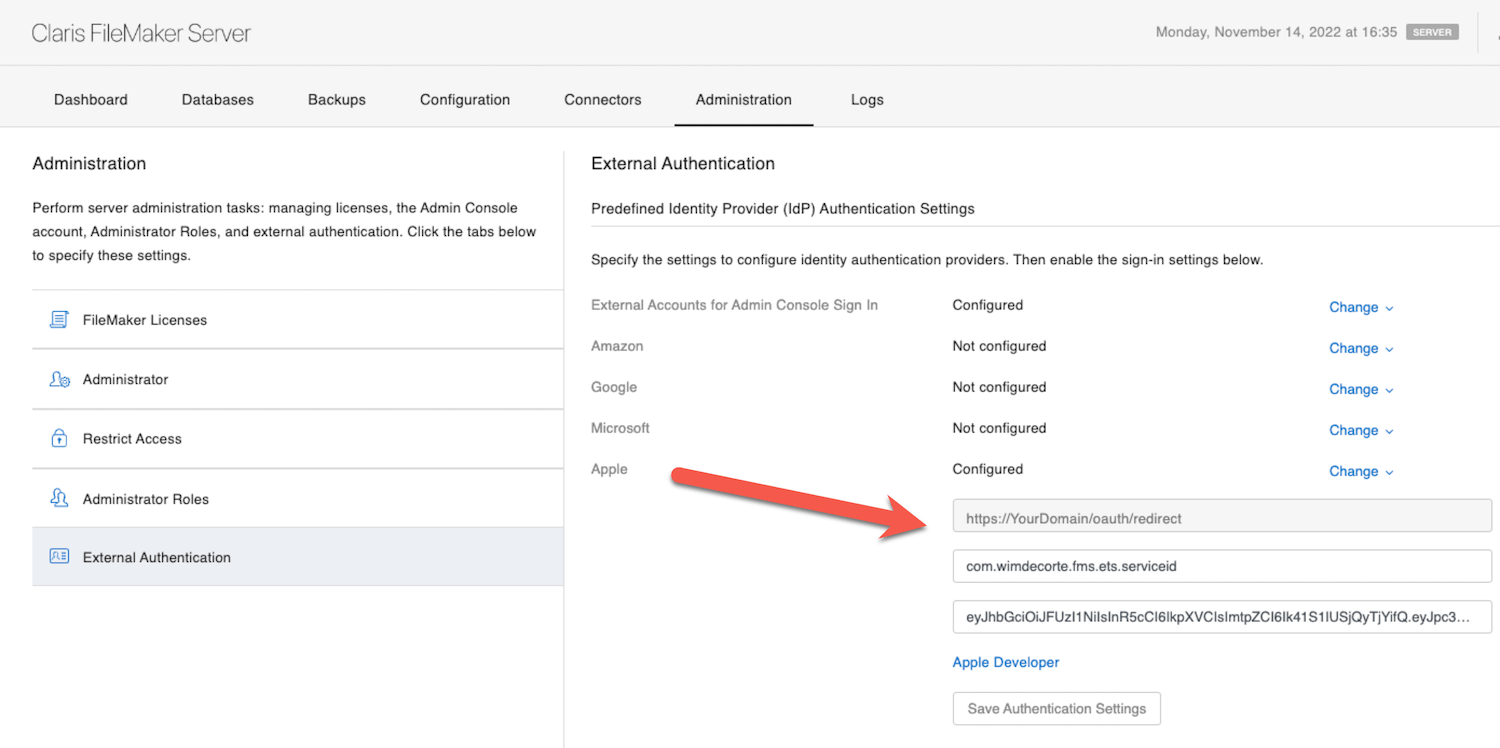Viewport: 1500px width, 748px height.
Task: Click Configured status for External Accounts row
Action: point(987,305)
